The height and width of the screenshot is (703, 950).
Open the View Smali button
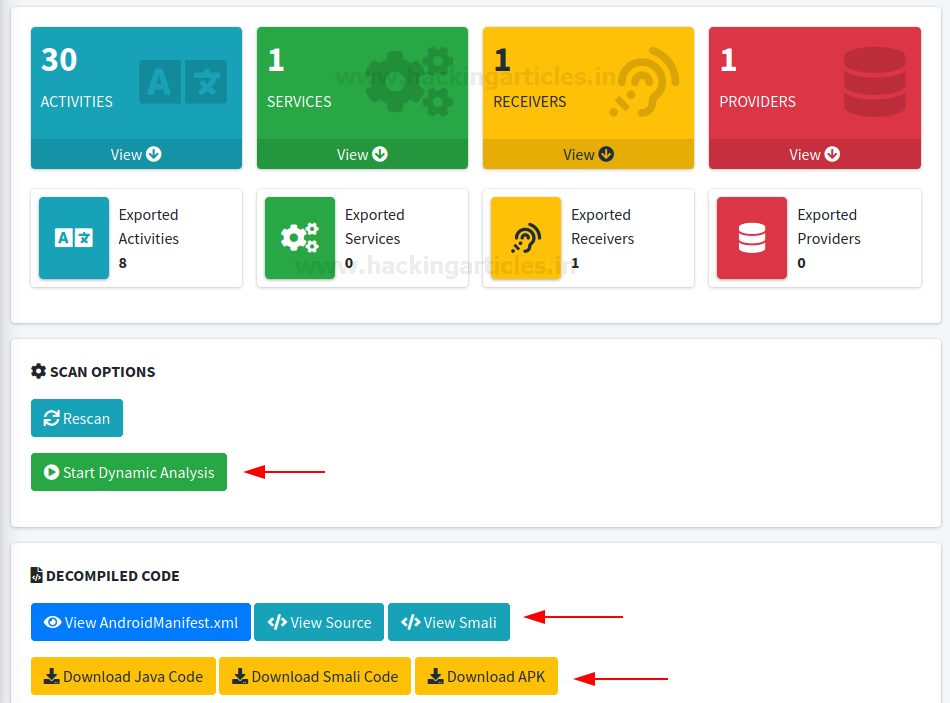pyautogui.click(x=449, y=622)
